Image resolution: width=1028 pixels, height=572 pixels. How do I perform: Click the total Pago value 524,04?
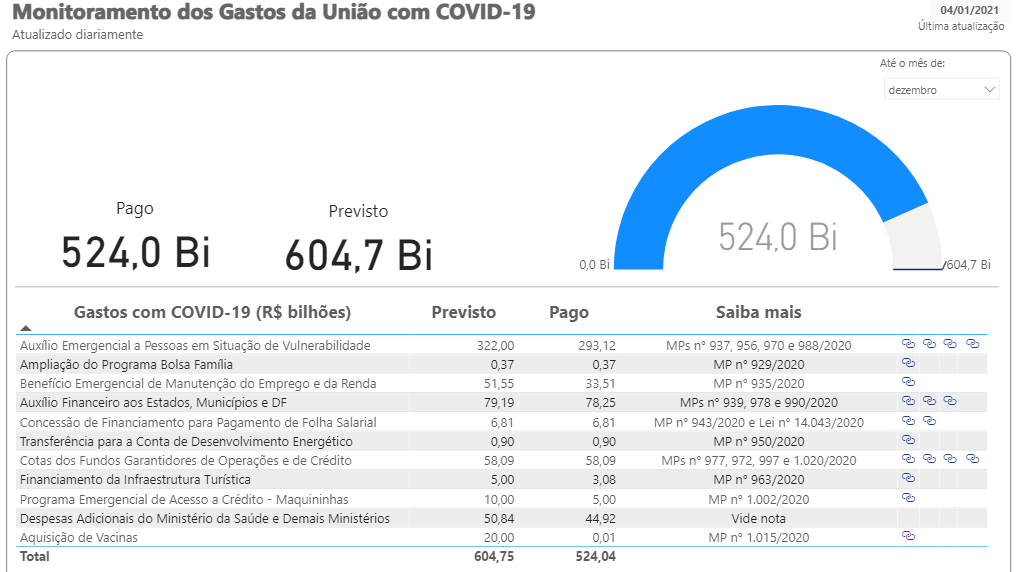[596, 557]
